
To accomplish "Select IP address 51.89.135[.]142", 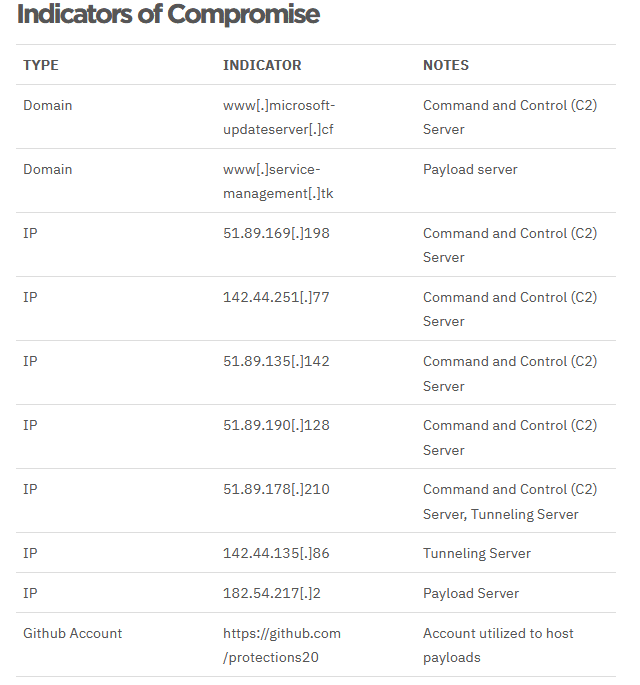I will [x=276, y=361].
